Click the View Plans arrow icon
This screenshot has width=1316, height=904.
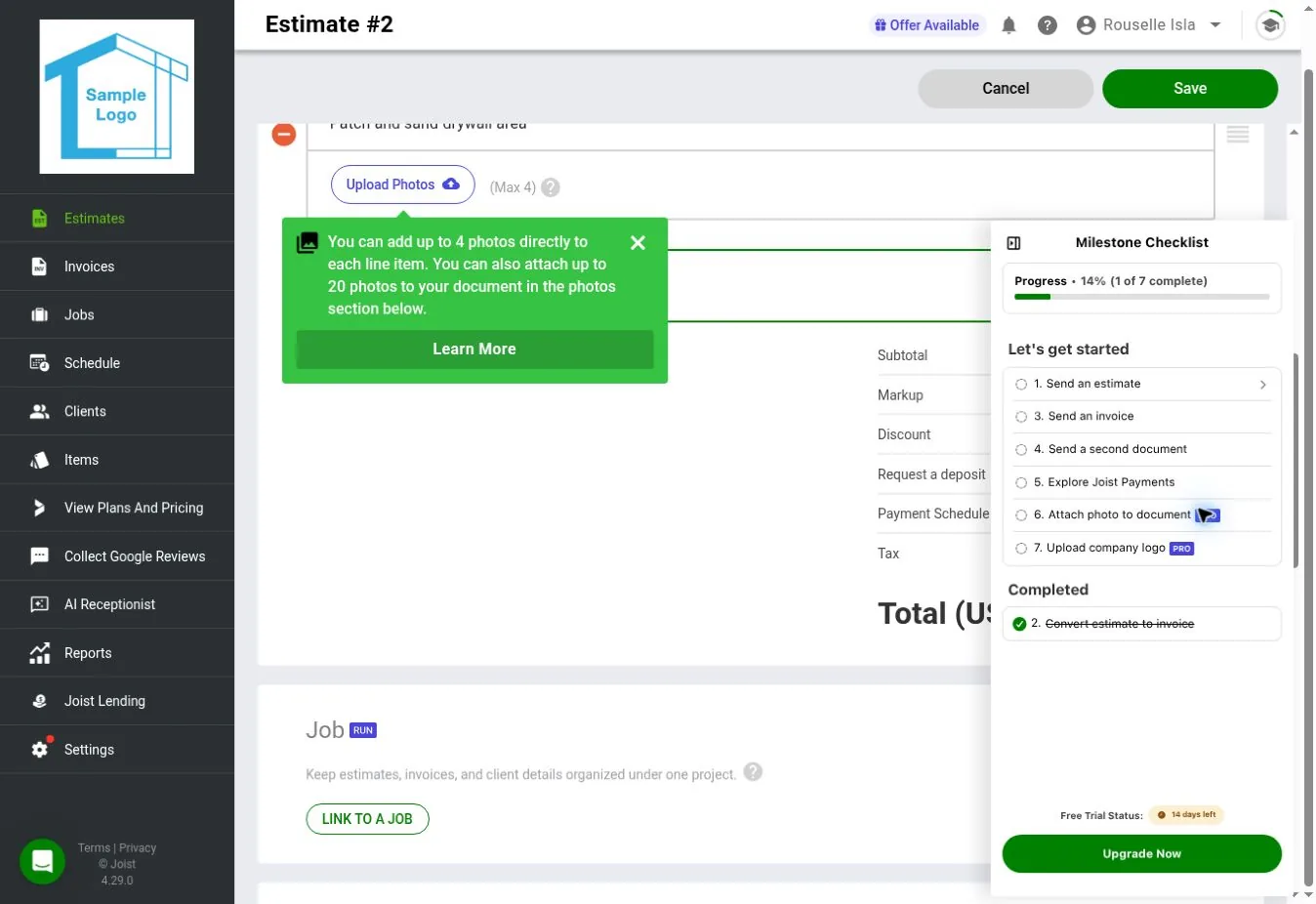39,508
